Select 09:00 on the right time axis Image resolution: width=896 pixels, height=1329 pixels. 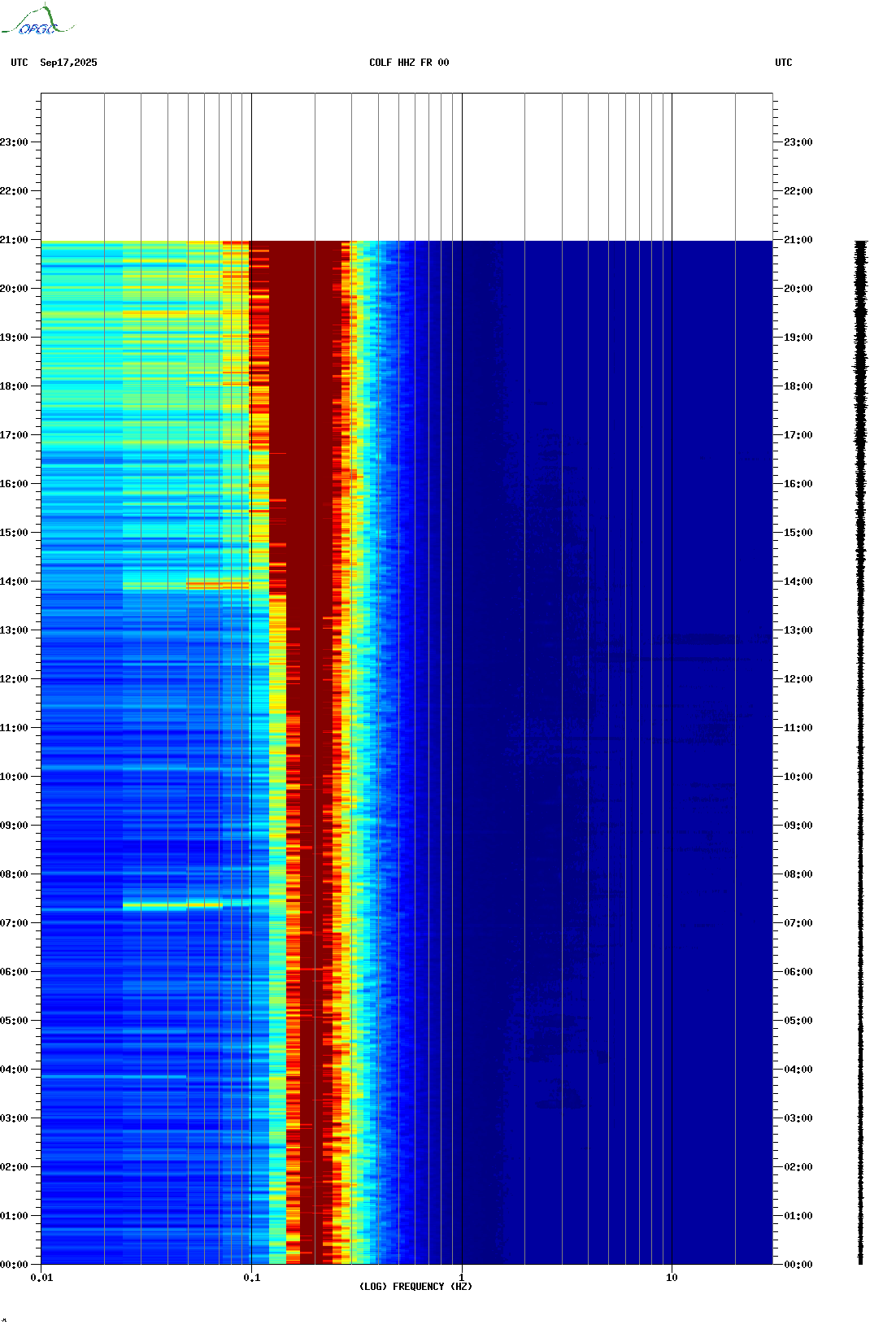point(798,826)
